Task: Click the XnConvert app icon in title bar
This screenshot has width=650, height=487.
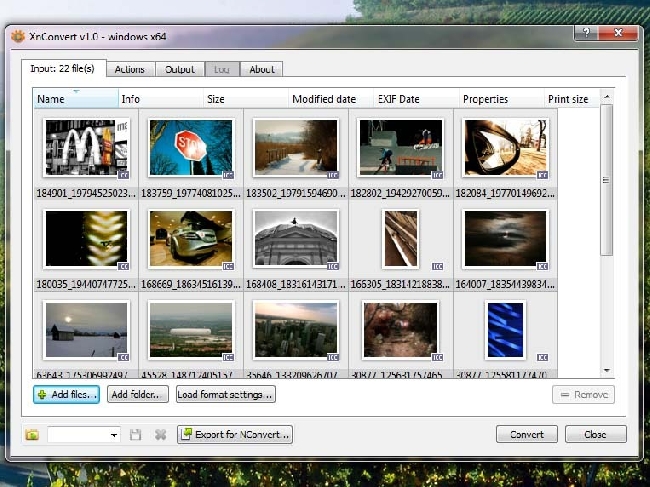Action: pos(17,36)
